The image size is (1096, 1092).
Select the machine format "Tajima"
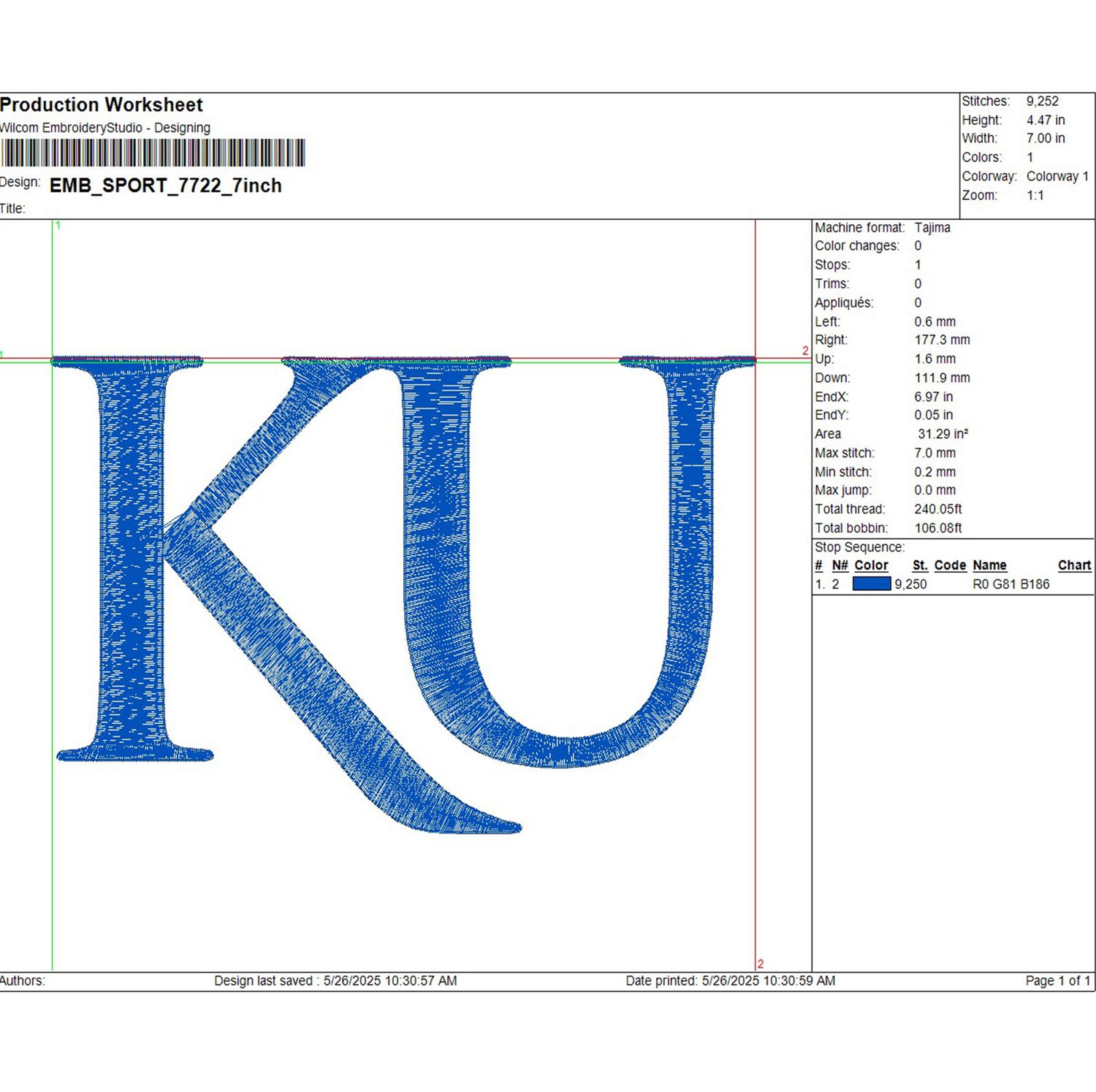click(932, 227)
